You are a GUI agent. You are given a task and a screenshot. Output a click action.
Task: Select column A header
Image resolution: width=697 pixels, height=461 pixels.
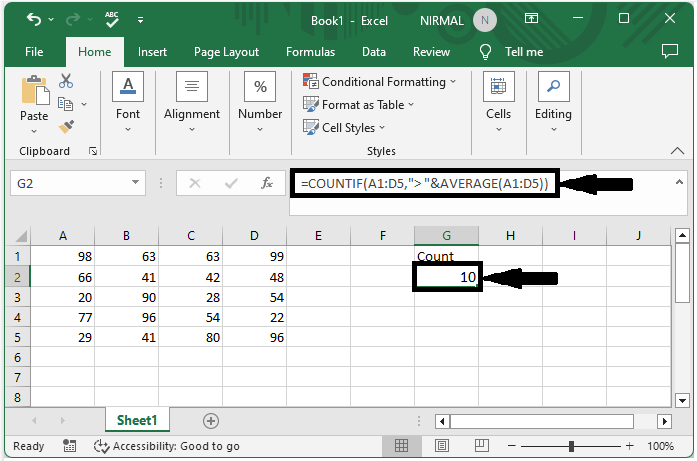point(63,235)
